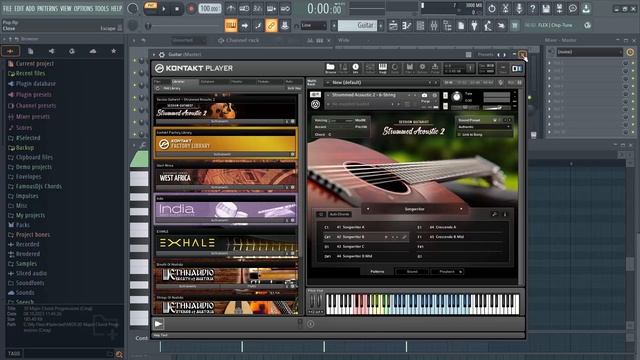Click the browser search magnifier icon
640x360 pixels.
click(x=119, y=354)
